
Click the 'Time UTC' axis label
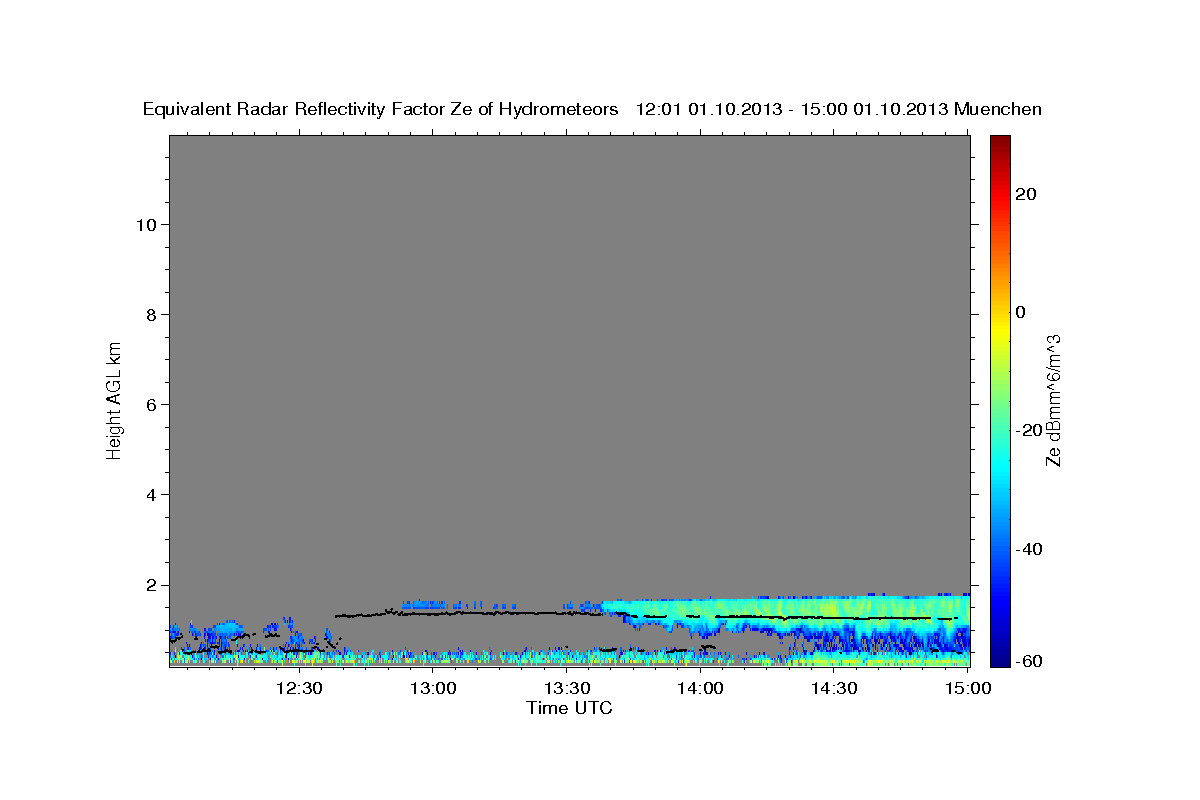click(569, 708)
